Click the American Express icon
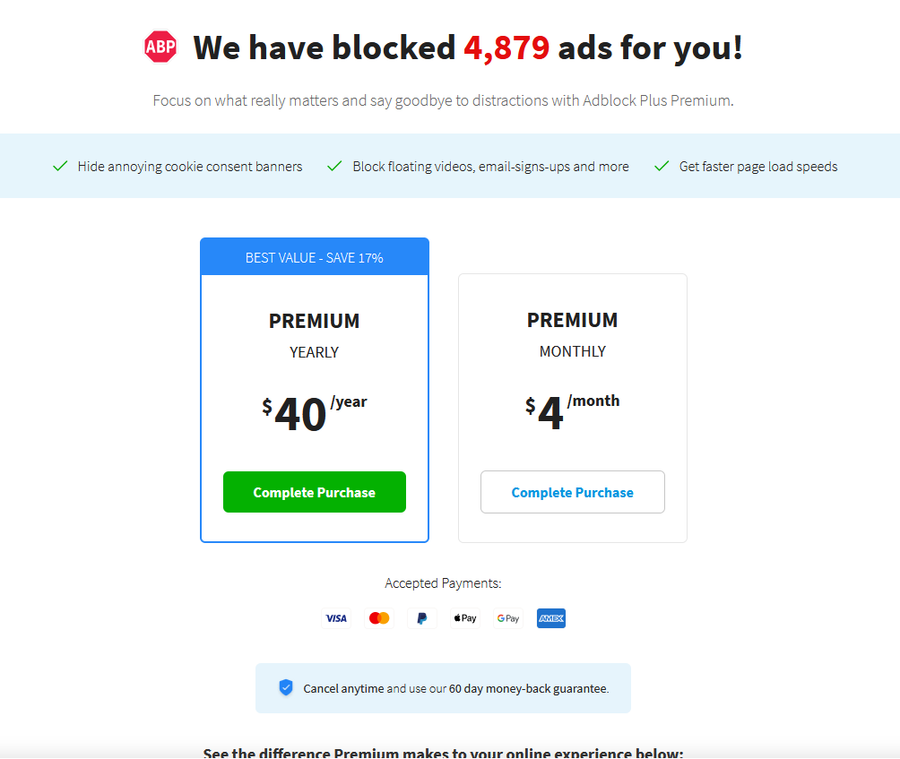 click(551, 618)
